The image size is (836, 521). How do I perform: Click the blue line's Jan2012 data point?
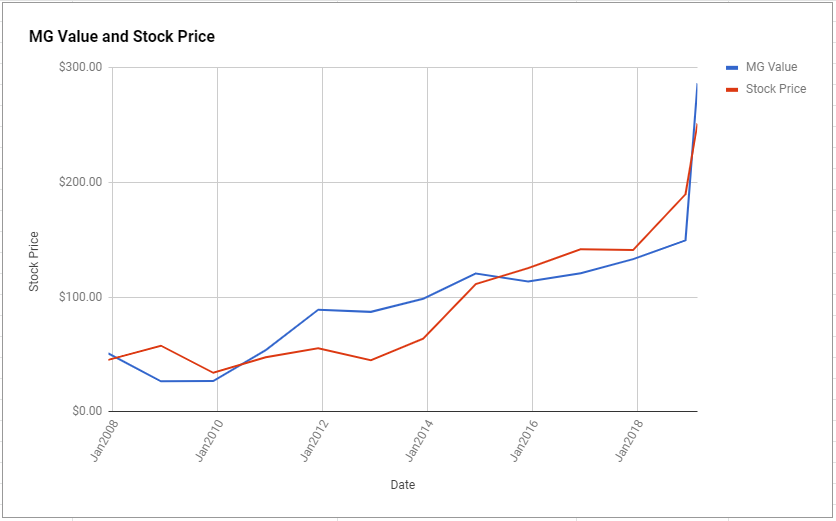pos(318,309)
